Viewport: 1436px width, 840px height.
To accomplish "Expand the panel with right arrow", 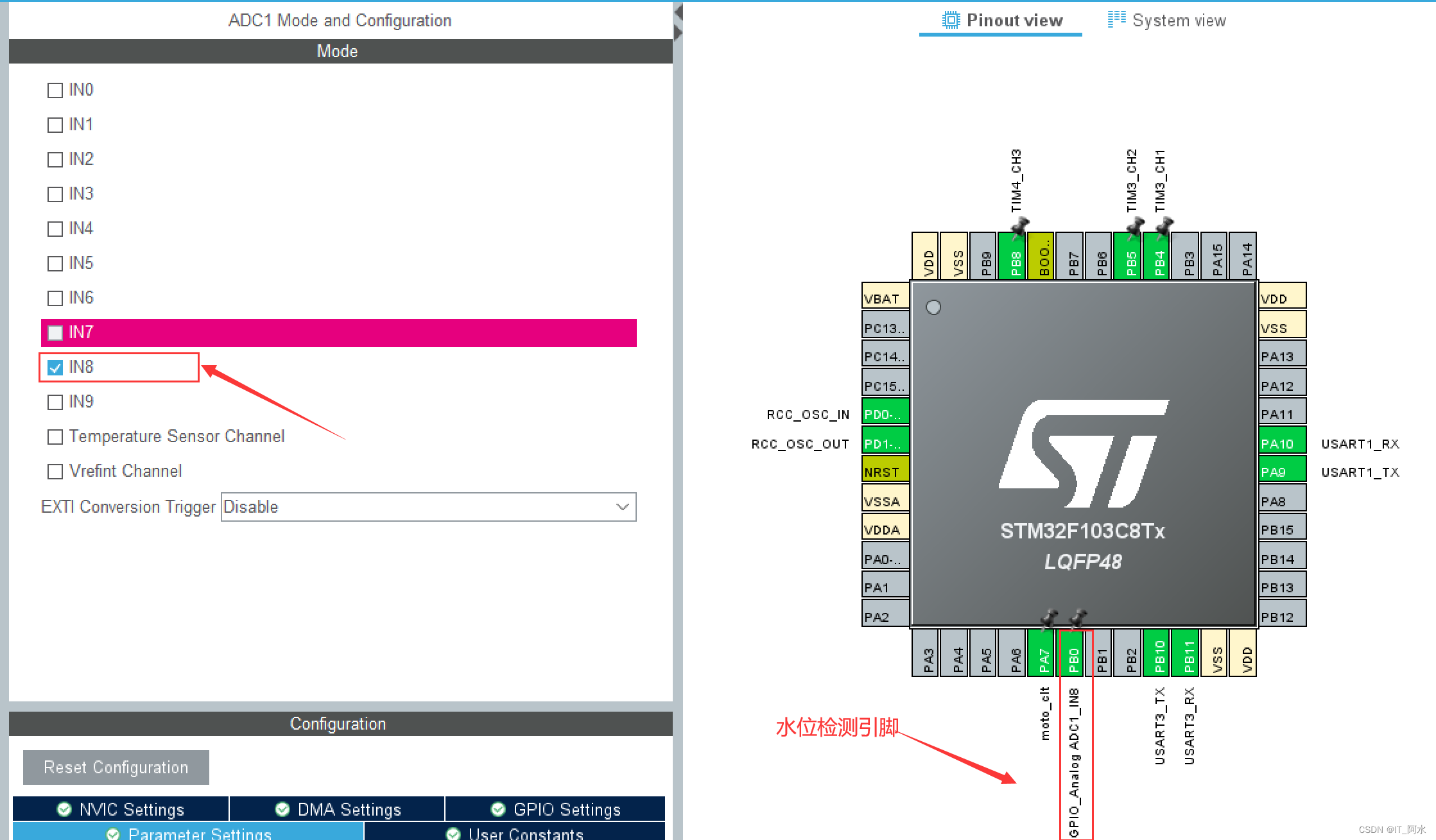I will pyautogui.click(x=678, y=33).
